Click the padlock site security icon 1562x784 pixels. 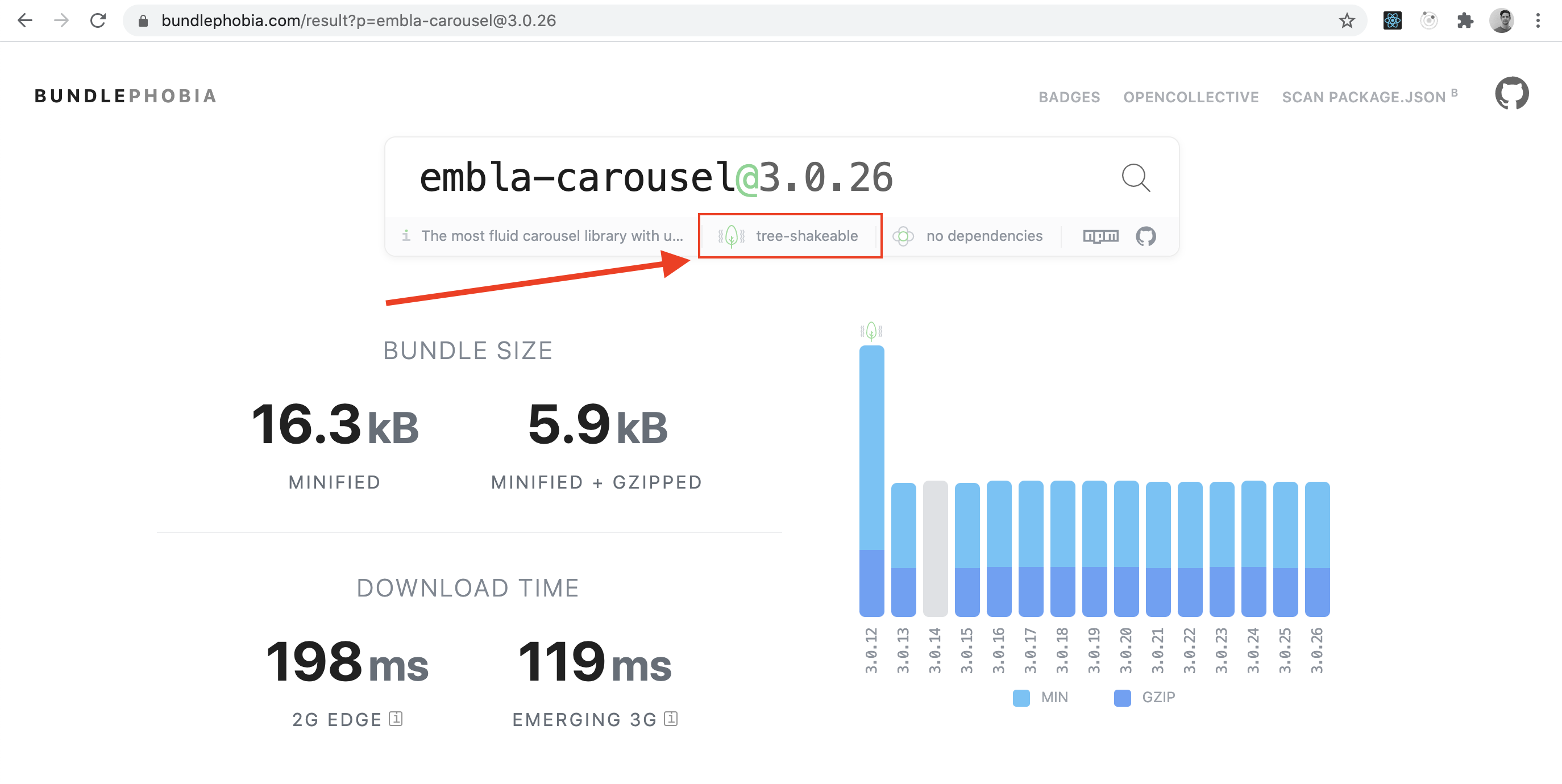[143, 21]
